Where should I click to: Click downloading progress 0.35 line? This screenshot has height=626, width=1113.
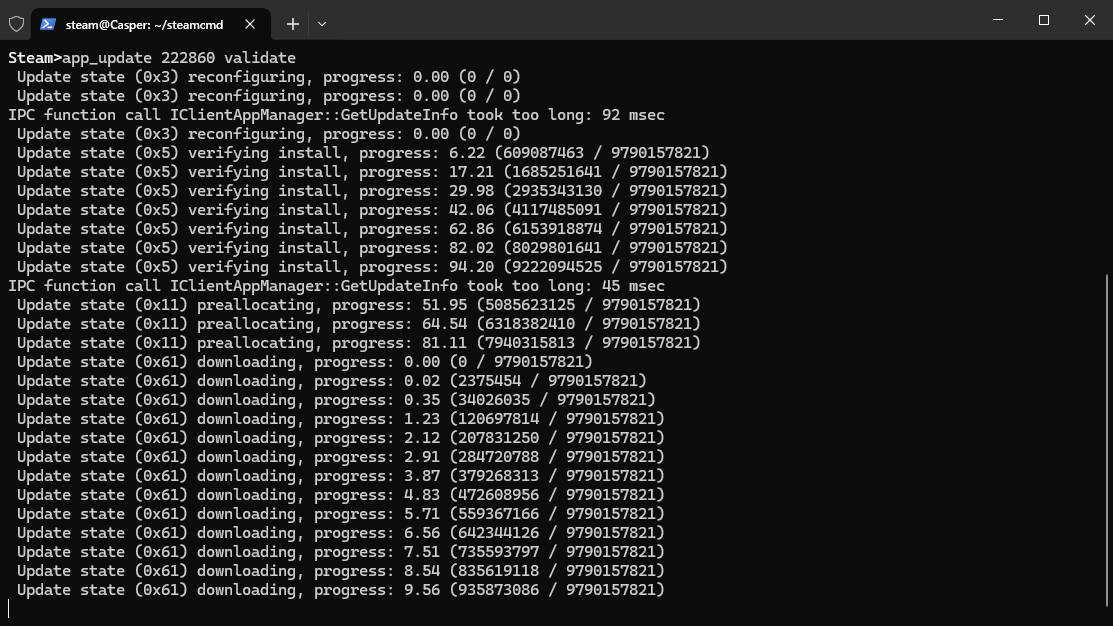(x=336, y=400)
